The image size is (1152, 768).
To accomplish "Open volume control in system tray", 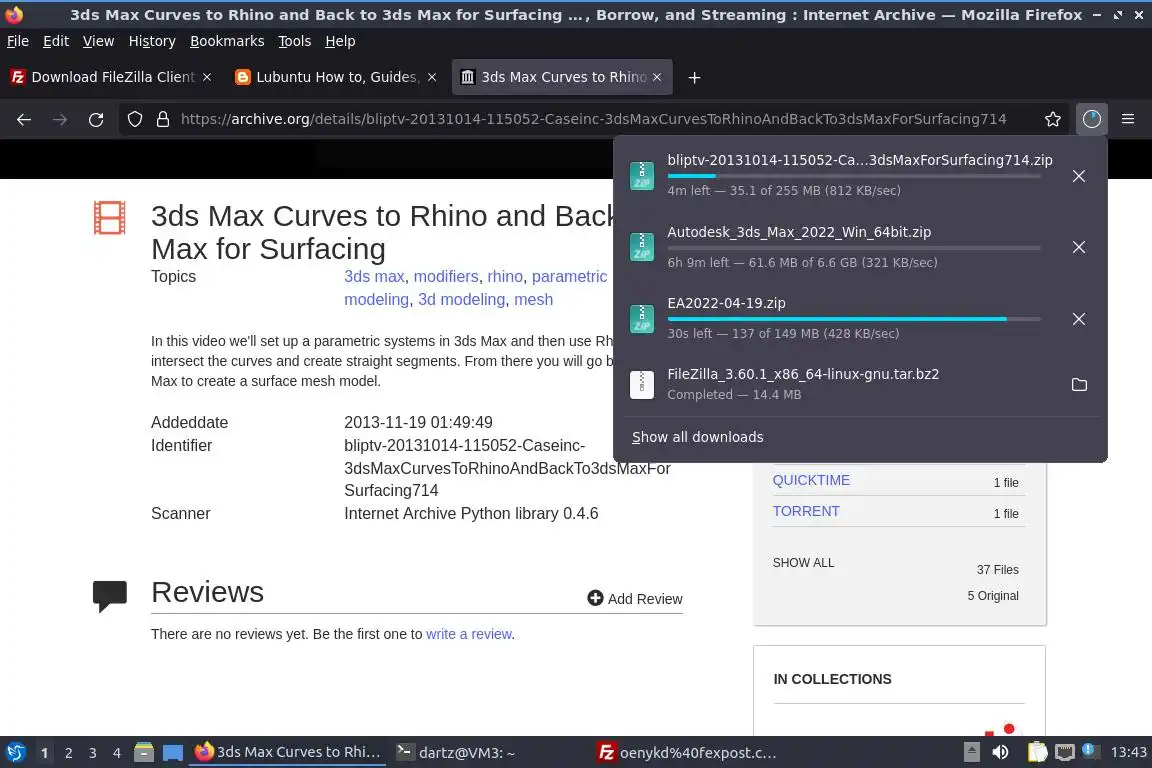I will pos(1000,752).
